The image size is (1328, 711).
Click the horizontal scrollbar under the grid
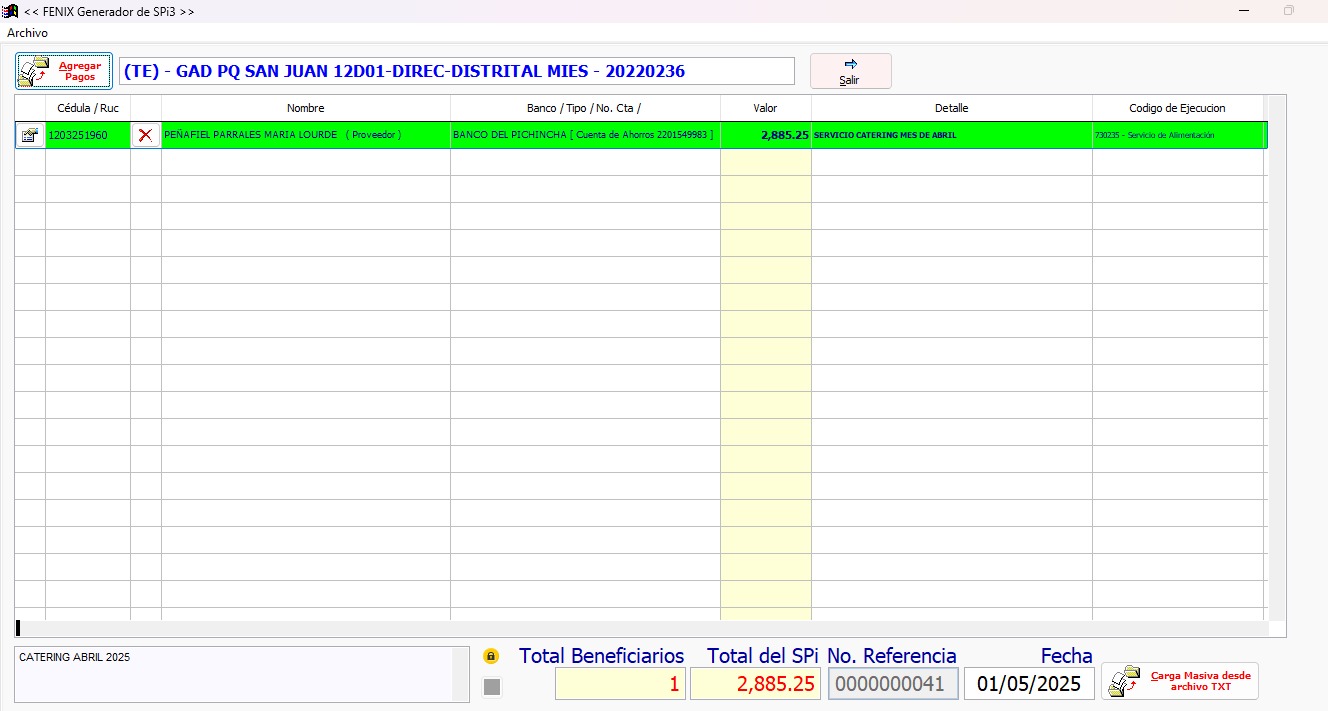point(640,628)
